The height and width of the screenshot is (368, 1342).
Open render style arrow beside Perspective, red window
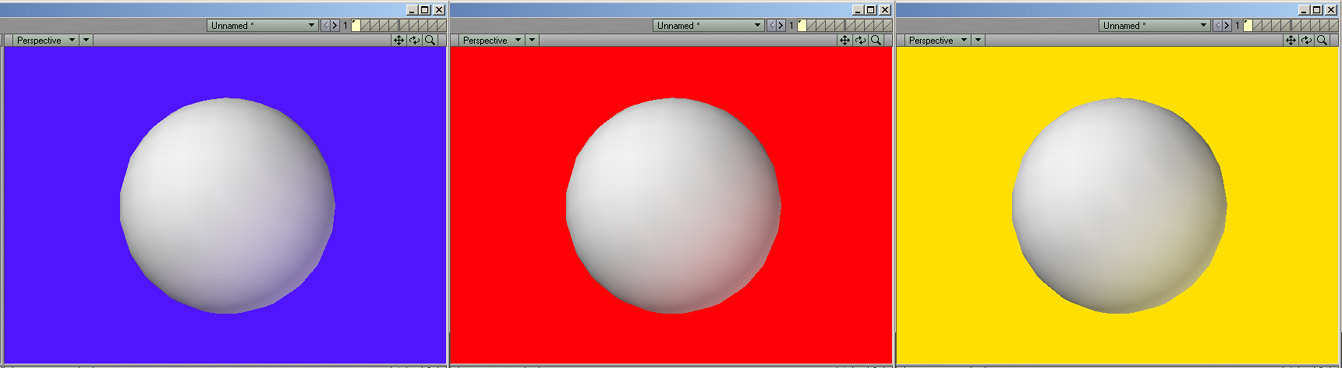532,40
